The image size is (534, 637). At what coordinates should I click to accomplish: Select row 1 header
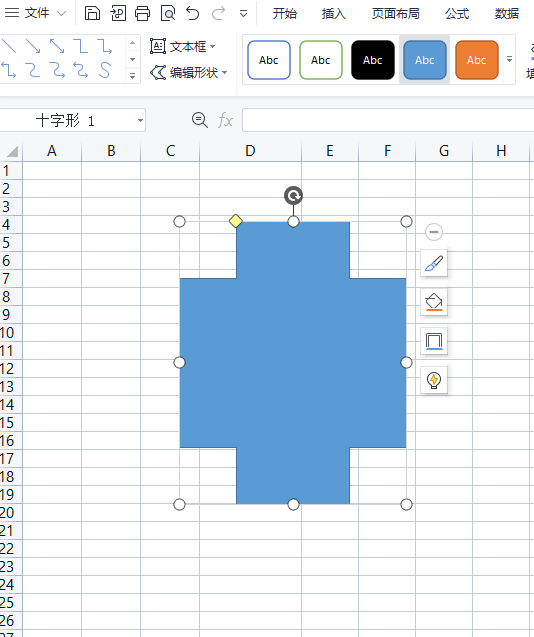pos(11,171)
